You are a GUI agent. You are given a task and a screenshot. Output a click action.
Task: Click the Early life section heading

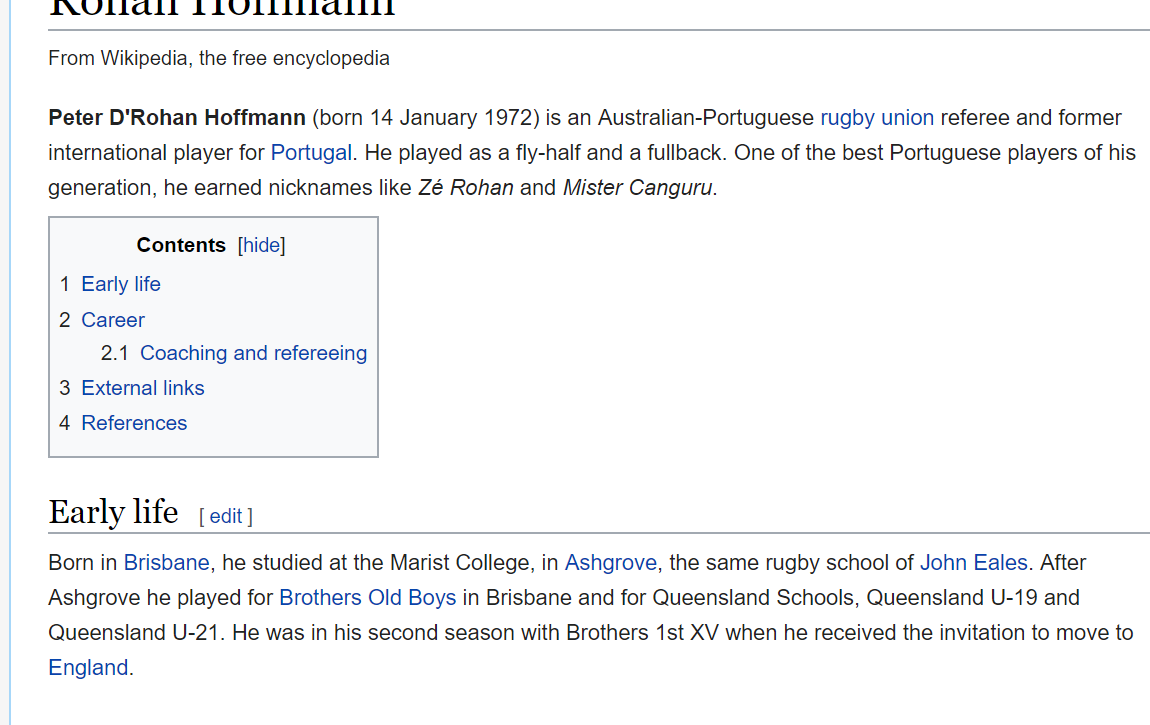tap(113, 512)
